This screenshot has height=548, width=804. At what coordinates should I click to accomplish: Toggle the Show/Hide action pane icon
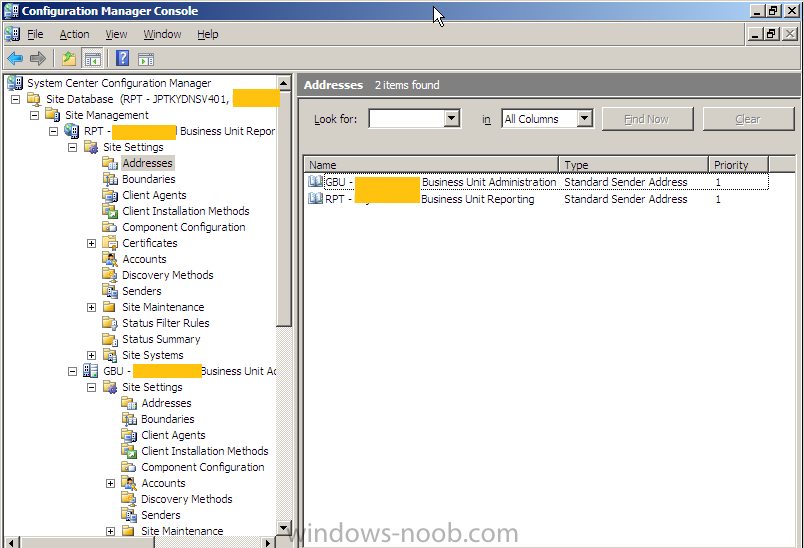146,59
